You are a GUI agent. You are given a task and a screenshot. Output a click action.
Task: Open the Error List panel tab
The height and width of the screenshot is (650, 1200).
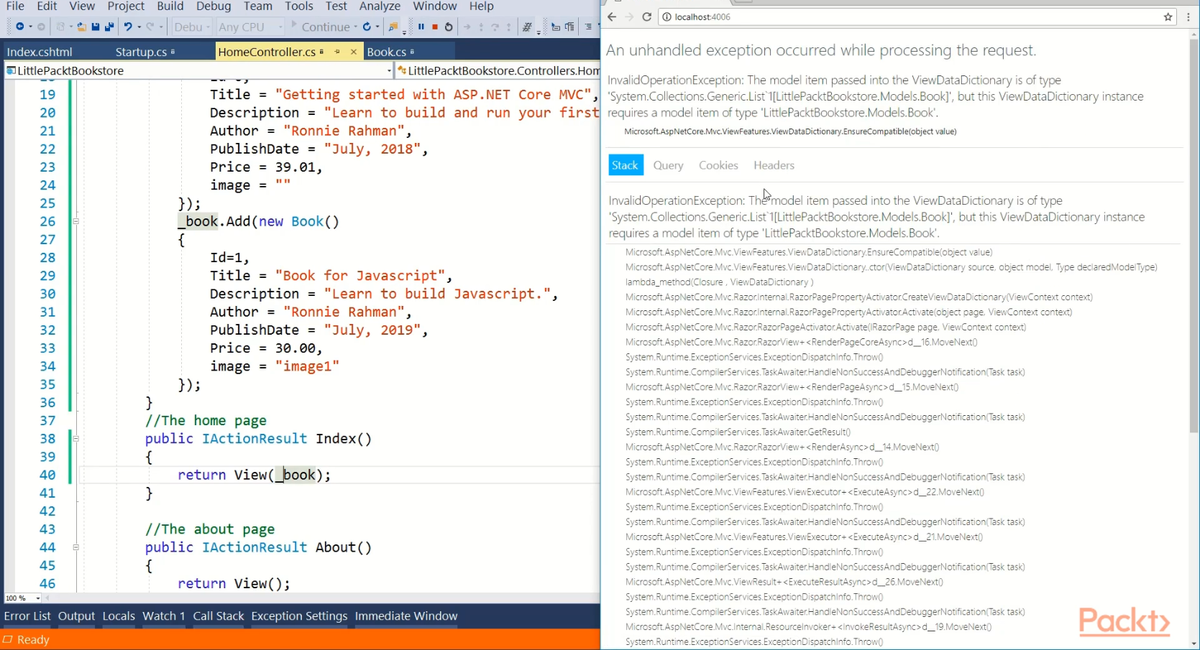(27, 616)
